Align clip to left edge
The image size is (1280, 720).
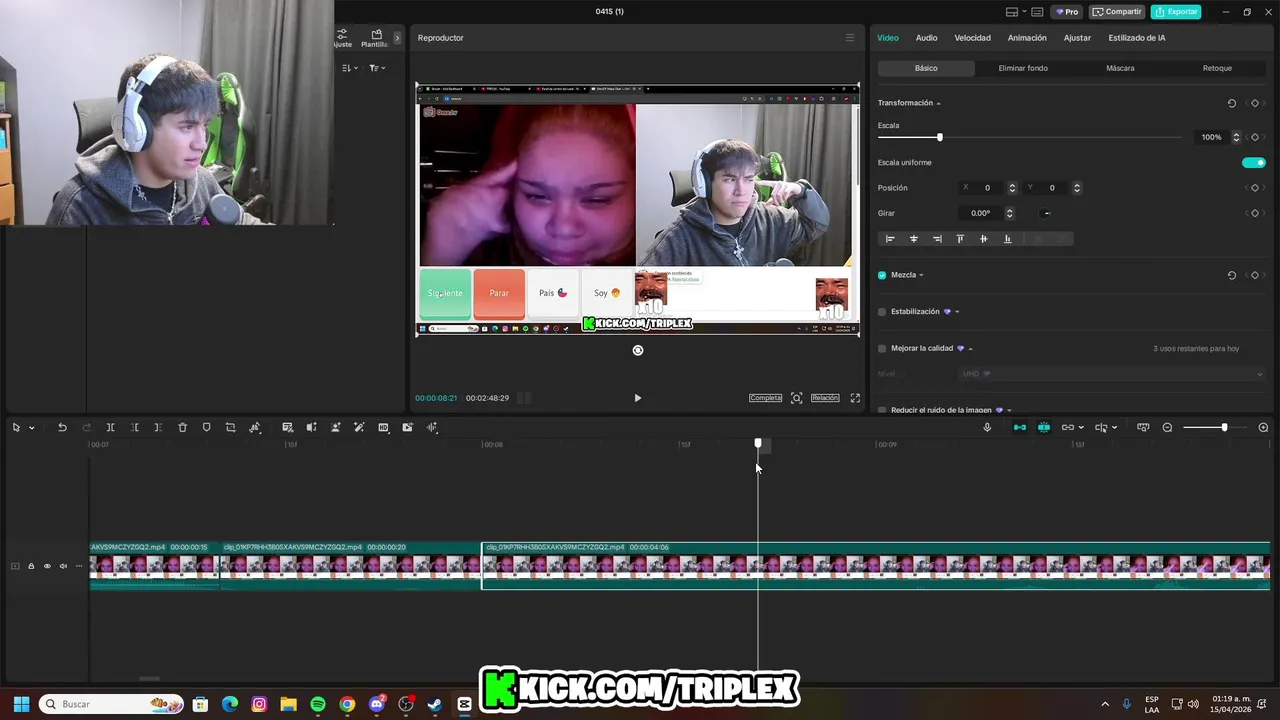pyautogui.click(x=890, y=239)
